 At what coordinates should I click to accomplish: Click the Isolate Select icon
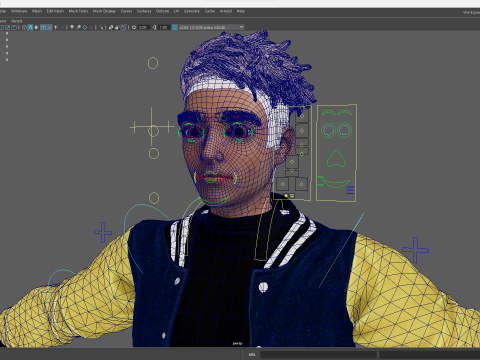(101, 27)
